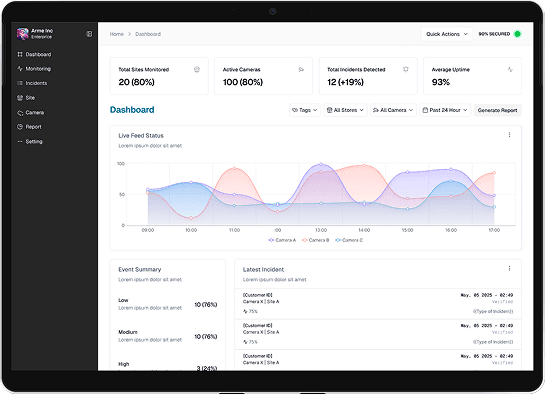Click Camera B data point at 11:00
This screenshot has height=394, width=545.
tap(234, 168)
